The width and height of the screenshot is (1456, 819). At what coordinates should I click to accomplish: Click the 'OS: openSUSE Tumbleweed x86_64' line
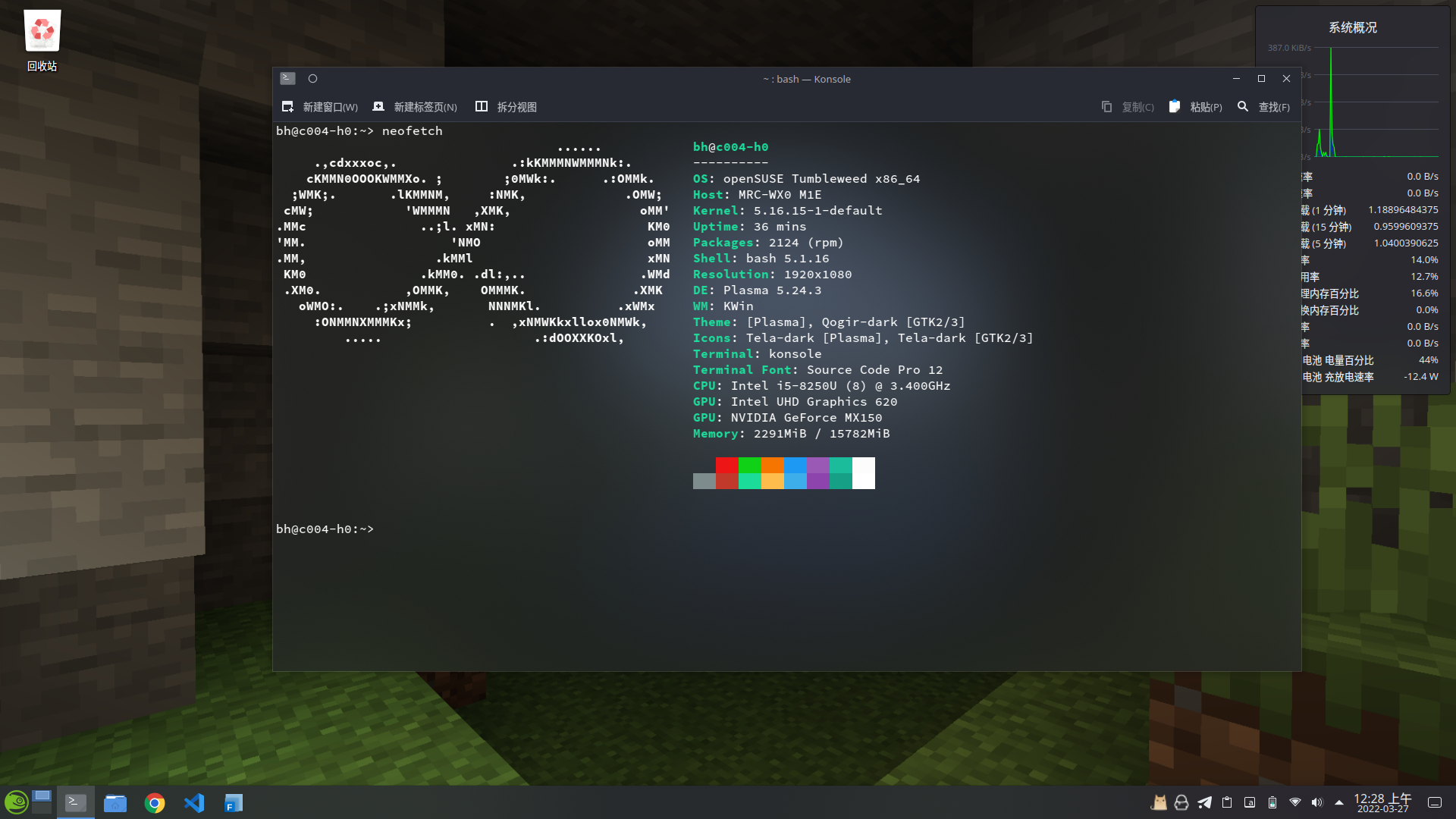click(x=806, y=179)
